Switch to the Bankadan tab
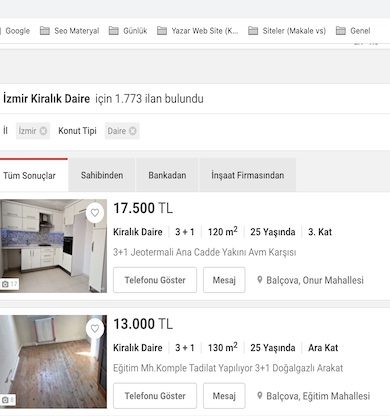 pyautogui.click(x=167, y=175)
